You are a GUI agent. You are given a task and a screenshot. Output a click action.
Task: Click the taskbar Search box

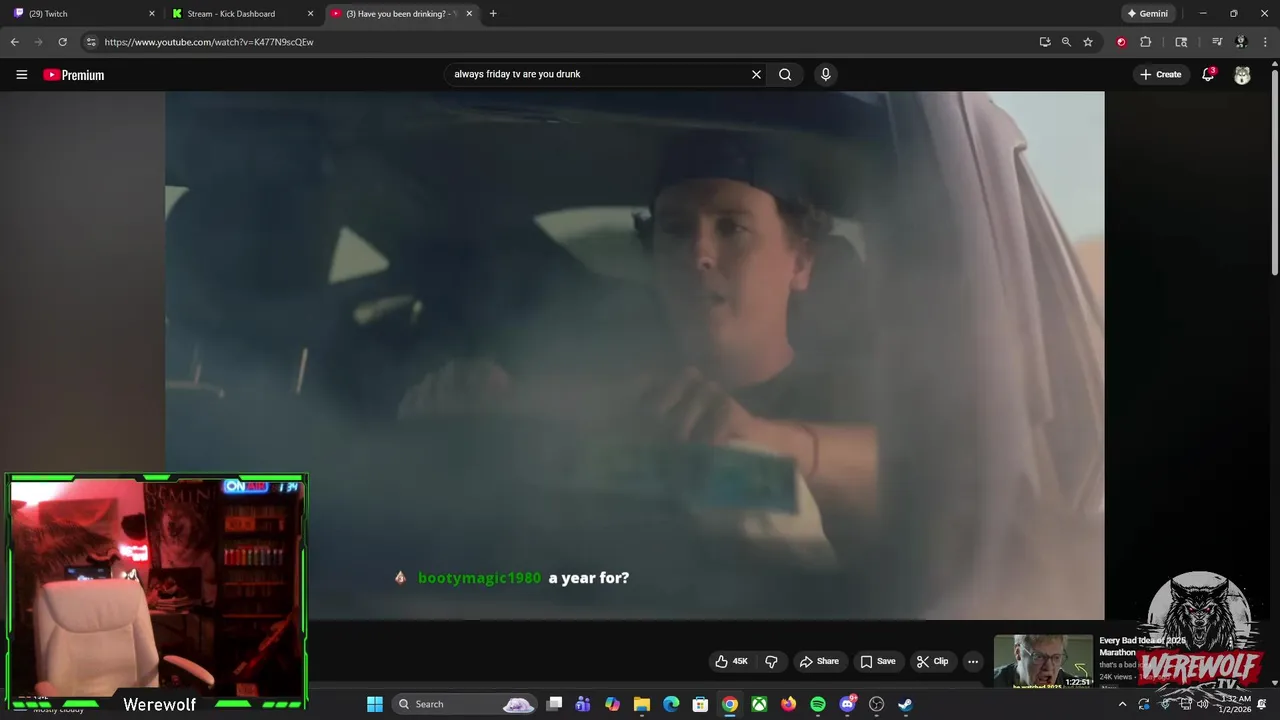[x=466, y=704]
